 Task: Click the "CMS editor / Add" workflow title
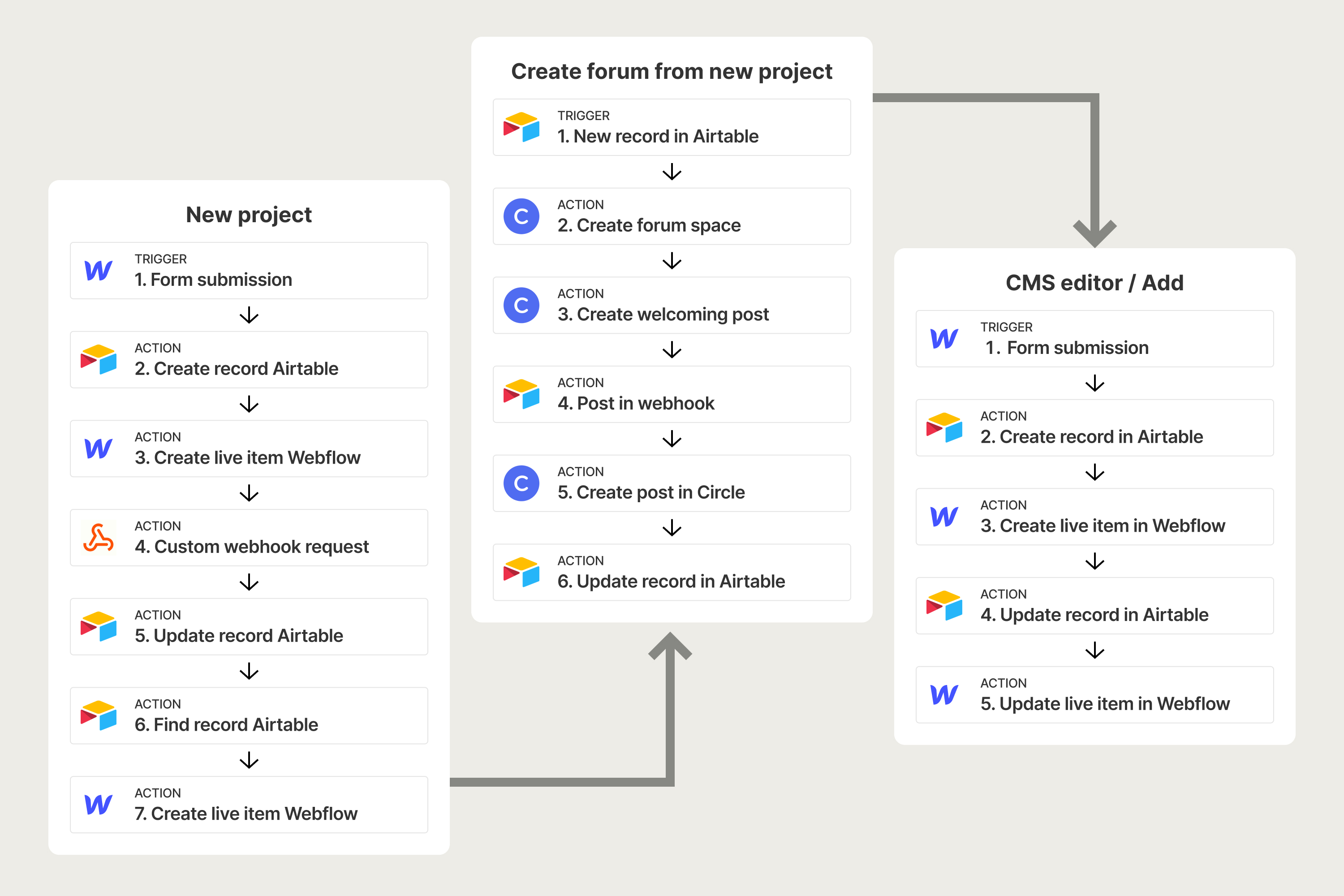click(1094, 282)
